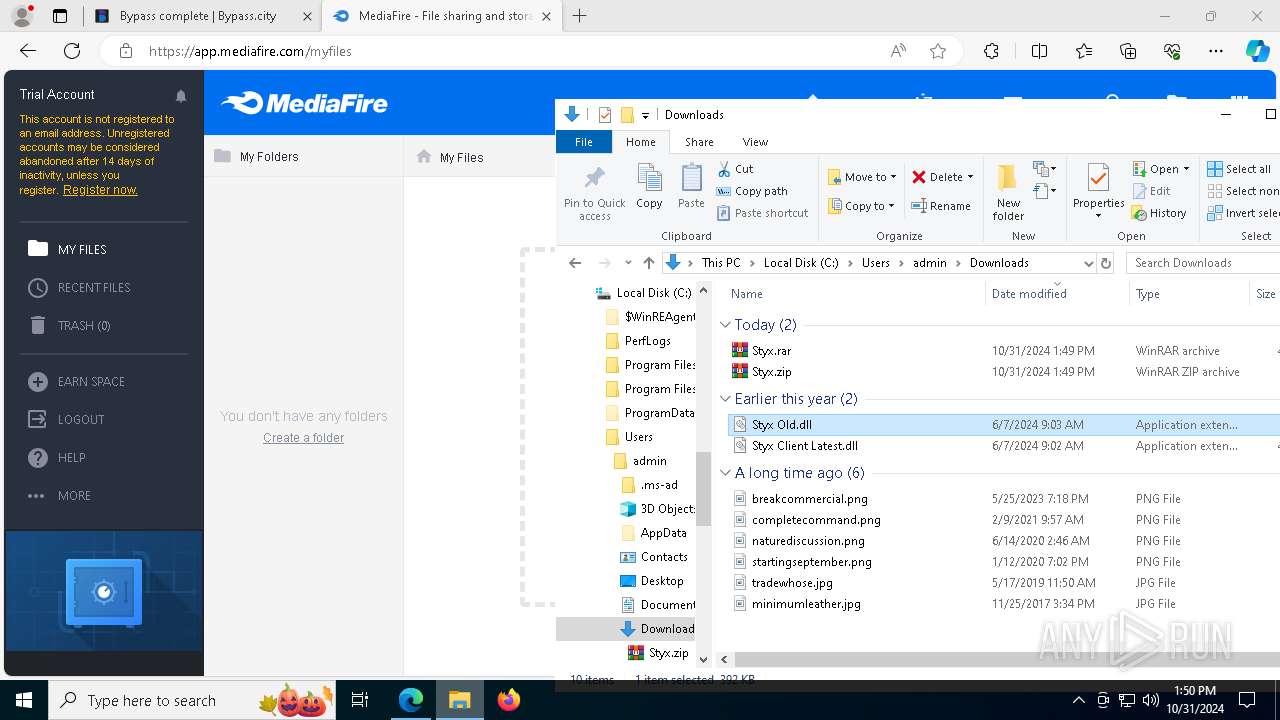The height and width of the screenshot is (720, 1280).
Task: Collapse A long time ago group
Action: (x=726, y=473)
